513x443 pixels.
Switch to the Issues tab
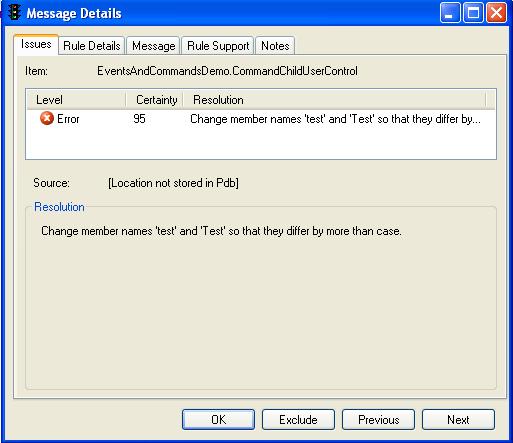coord(36,44)
